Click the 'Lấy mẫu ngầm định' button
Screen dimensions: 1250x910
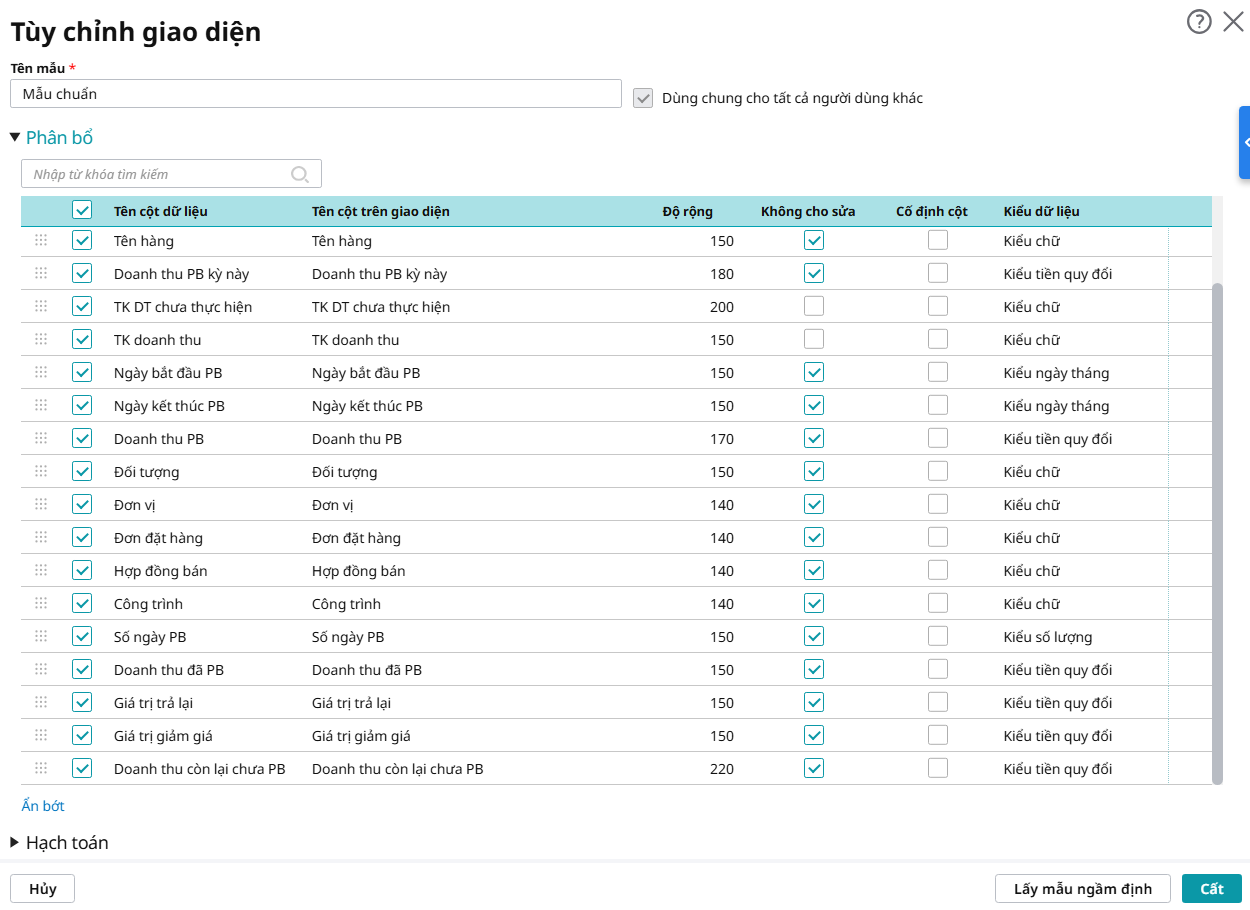(1083, 888)
